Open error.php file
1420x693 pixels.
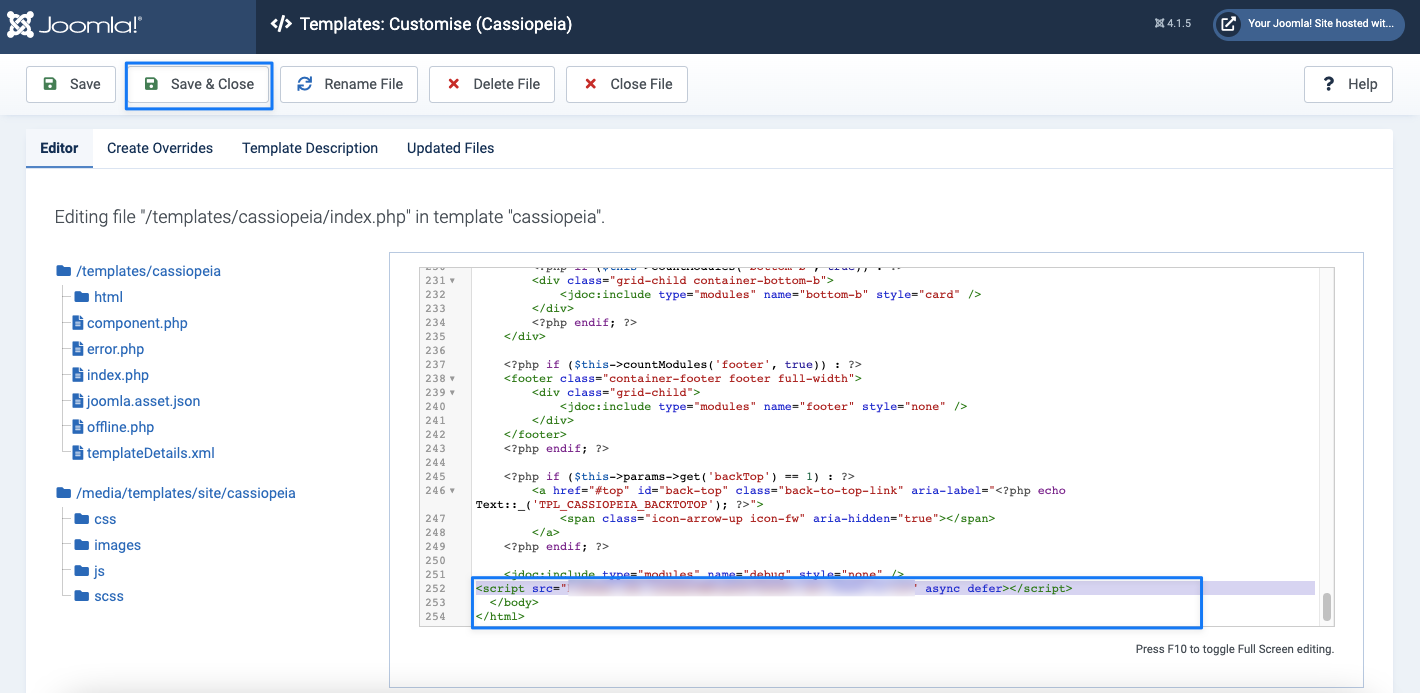115,349
